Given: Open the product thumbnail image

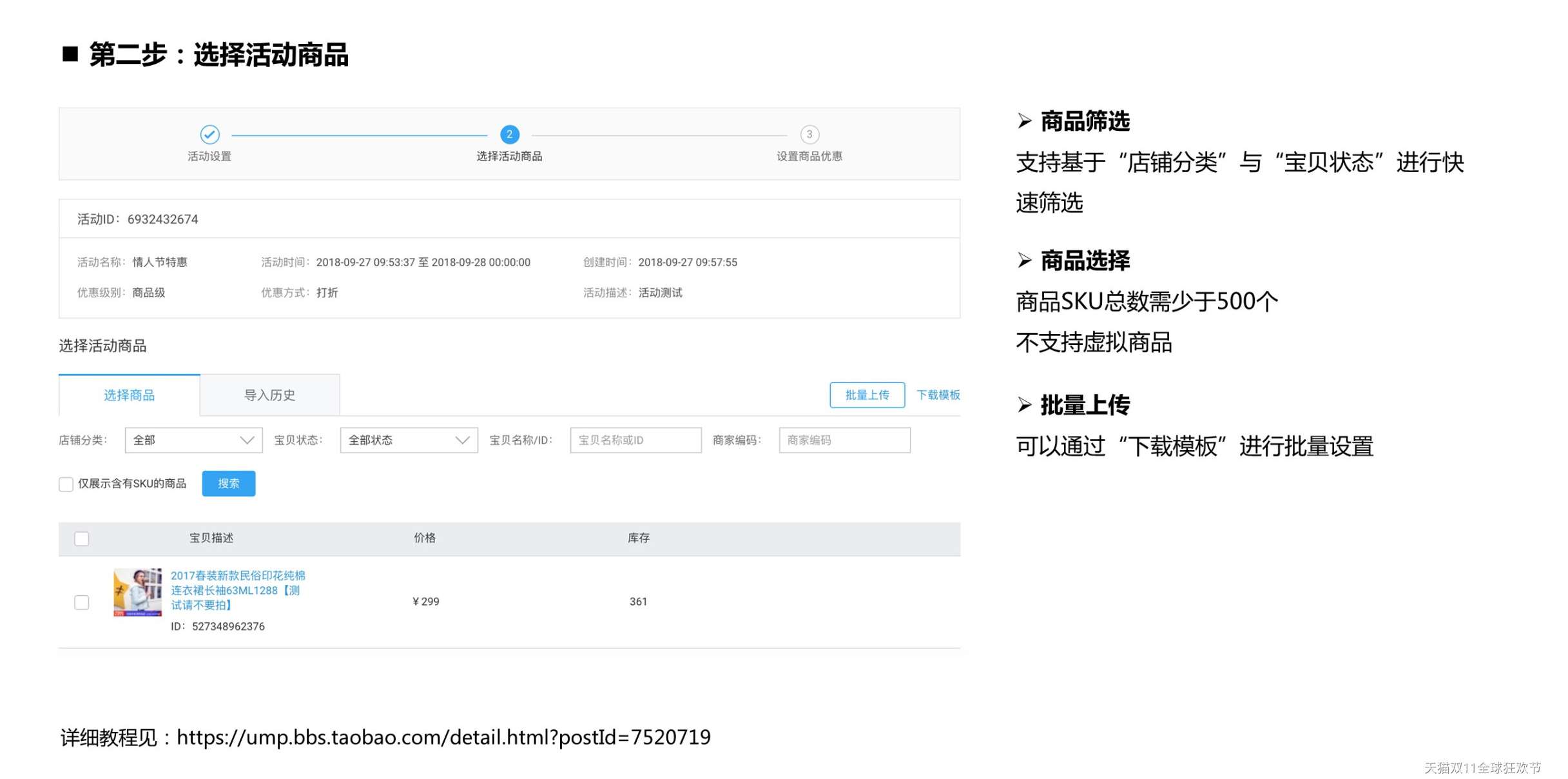Looking at the screenshot, I should [x=137, y=592].
